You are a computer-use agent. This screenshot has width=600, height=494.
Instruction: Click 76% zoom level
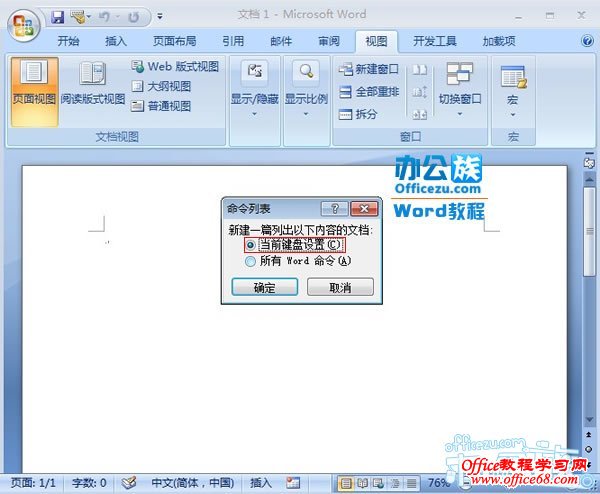click(x=439, y=483)
